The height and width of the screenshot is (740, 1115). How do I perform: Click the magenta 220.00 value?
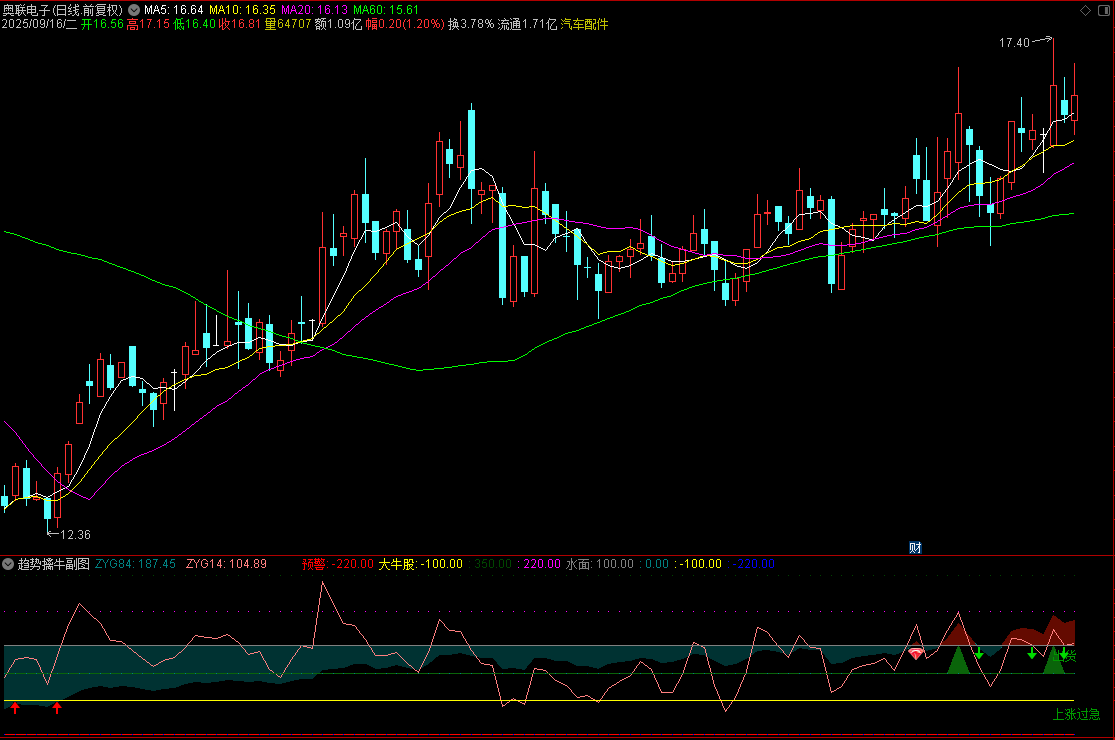coord(542,564)
